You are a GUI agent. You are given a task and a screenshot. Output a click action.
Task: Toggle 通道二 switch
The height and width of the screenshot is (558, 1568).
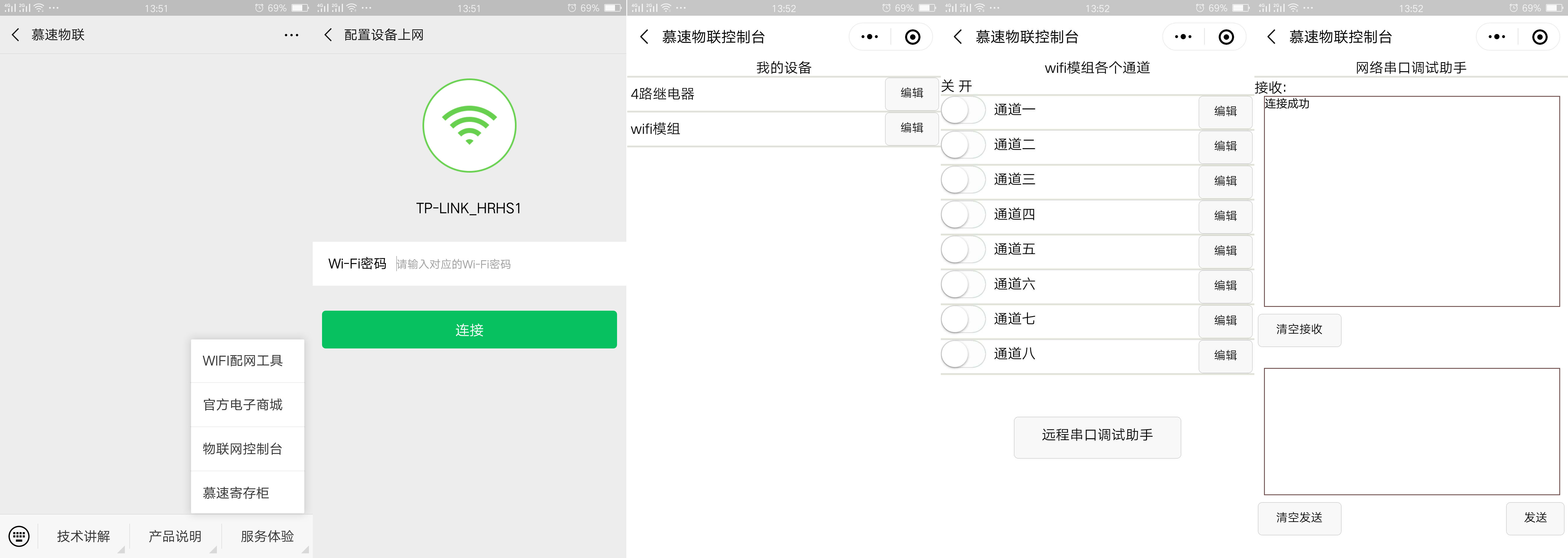(963, 145)
